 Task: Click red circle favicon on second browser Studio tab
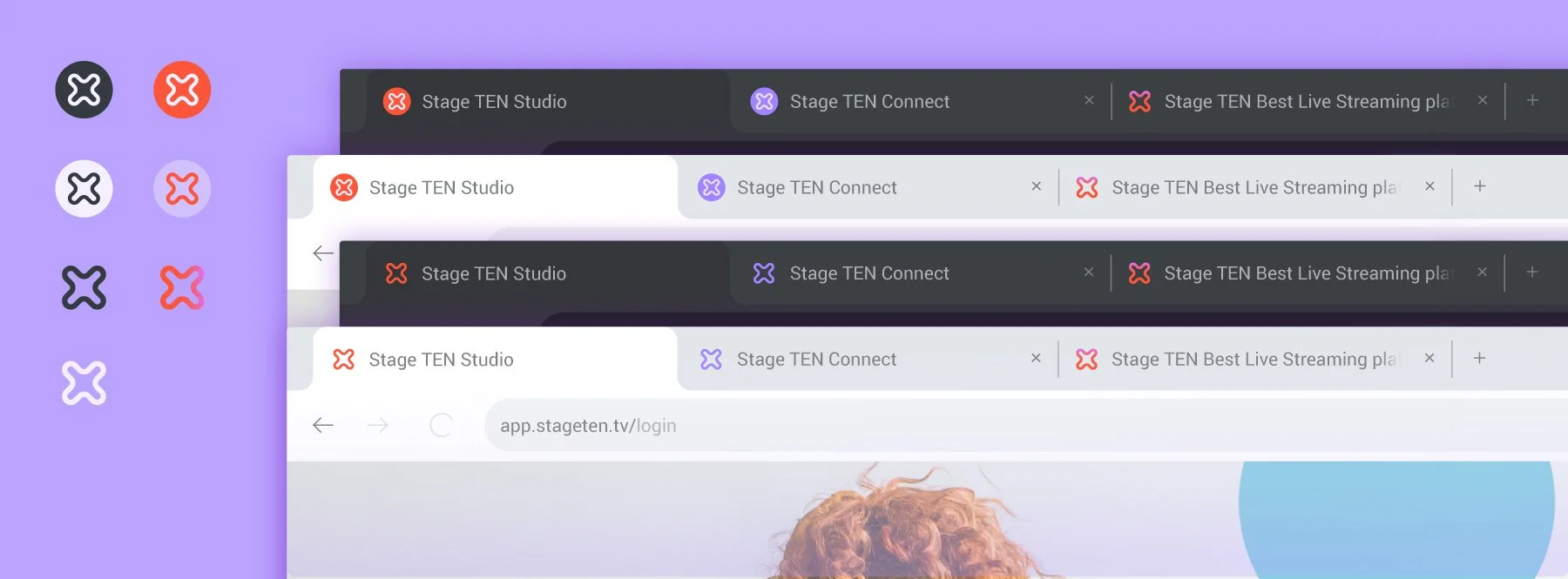(x=344, y=187)
